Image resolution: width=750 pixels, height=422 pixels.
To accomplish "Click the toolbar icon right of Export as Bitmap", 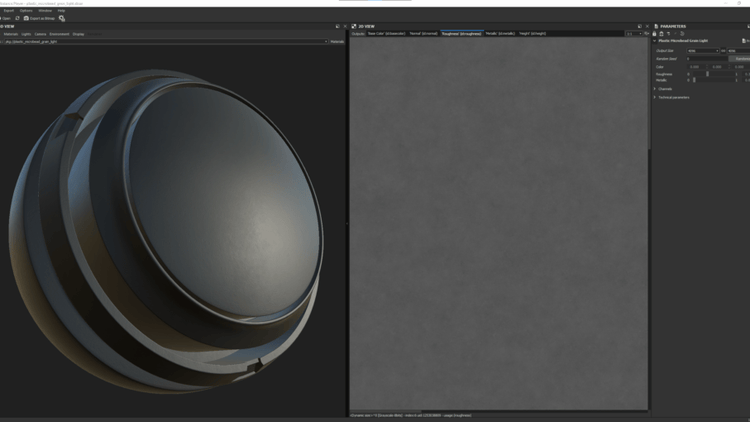I will (62, 18).
